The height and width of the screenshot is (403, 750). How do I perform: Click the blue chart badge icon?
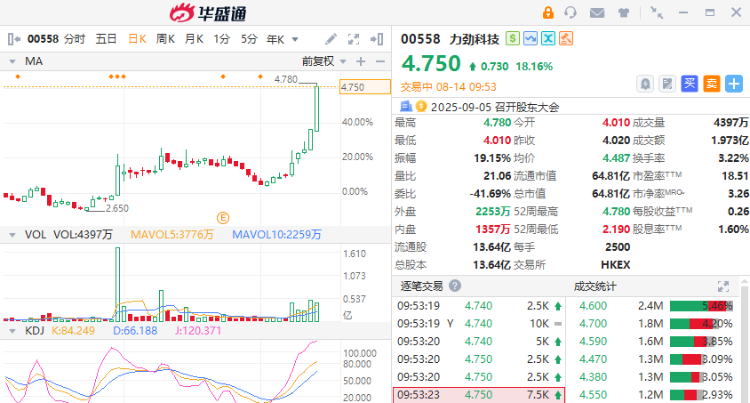(530, 38)
